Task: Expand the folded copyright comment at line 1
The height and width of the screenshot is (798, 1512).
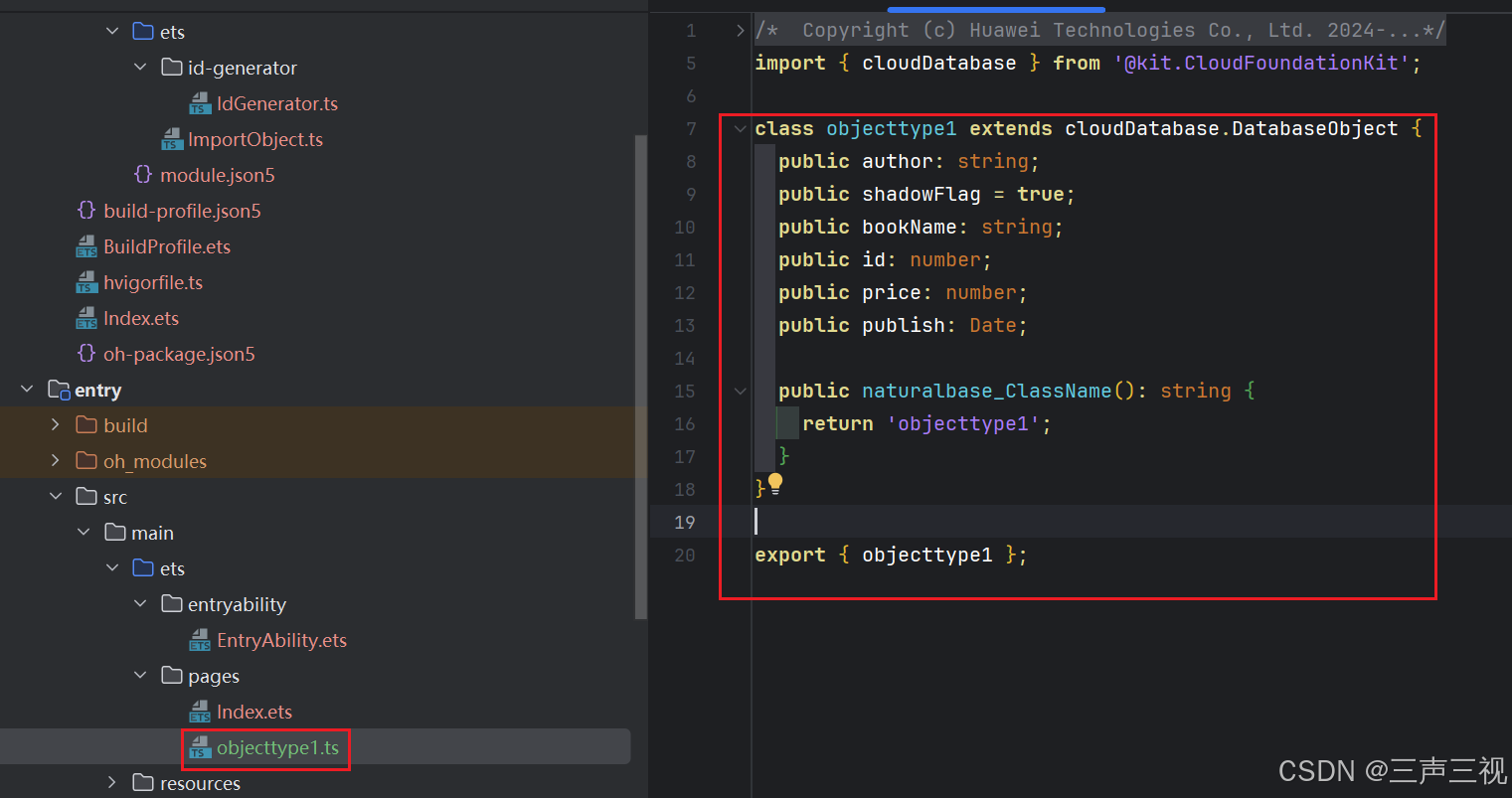Action: tap(740, 31)
